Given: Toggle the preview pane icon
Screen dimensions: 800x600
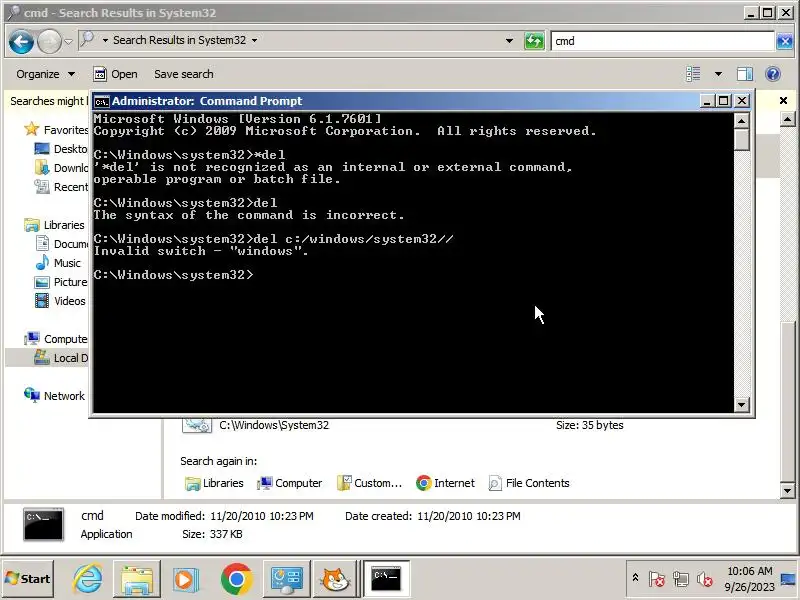Looking at the screenshot, I should click(744, 74).
